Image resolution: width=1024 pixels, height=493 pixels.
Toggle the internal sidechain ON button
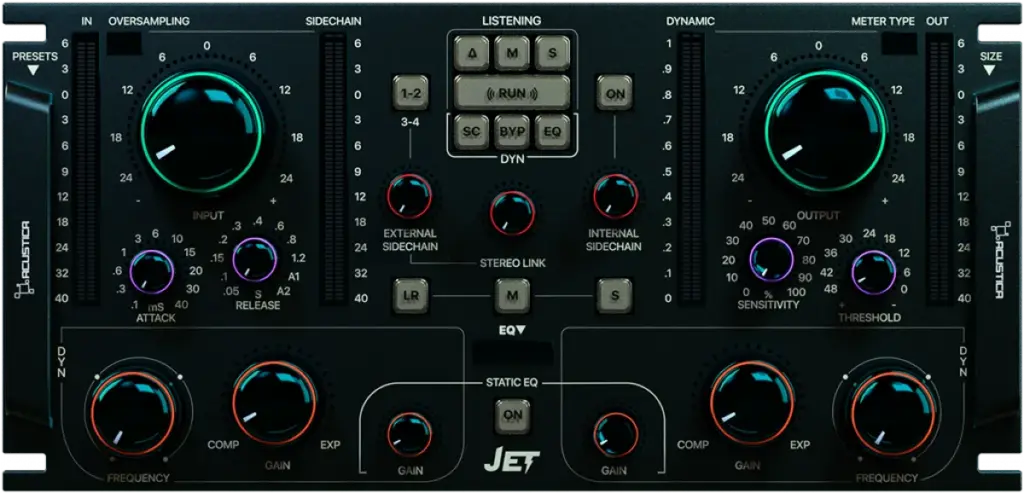(x=615, y=93)
